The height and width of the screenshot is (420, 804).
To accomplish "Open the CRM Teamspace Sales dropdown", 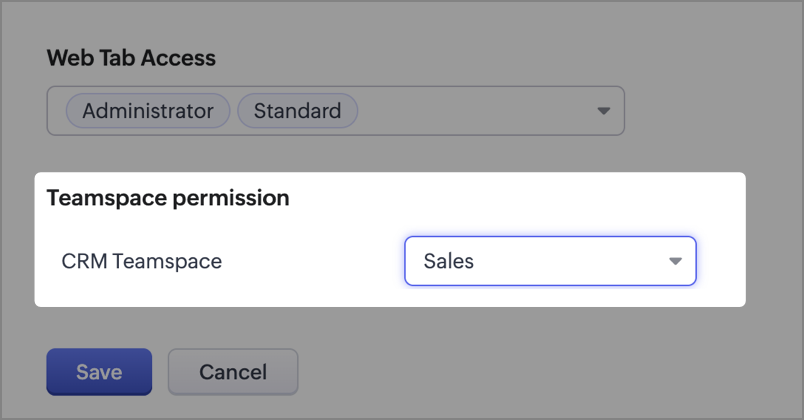I will (550, 261).
